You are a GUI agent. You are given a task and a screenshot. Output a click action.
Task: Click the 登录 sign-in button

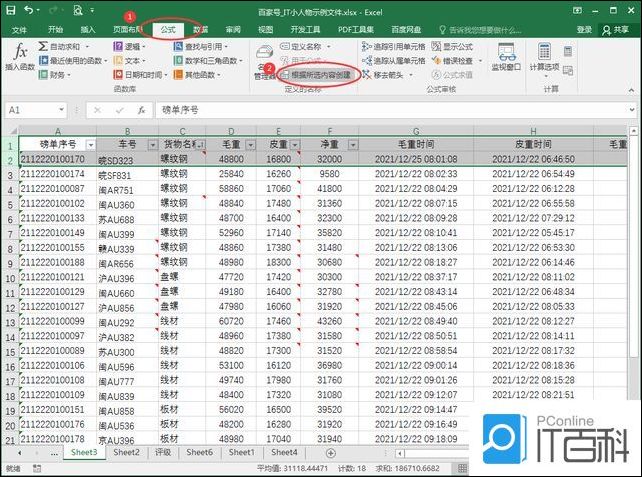pyautogui.click(x=584, y=30)
